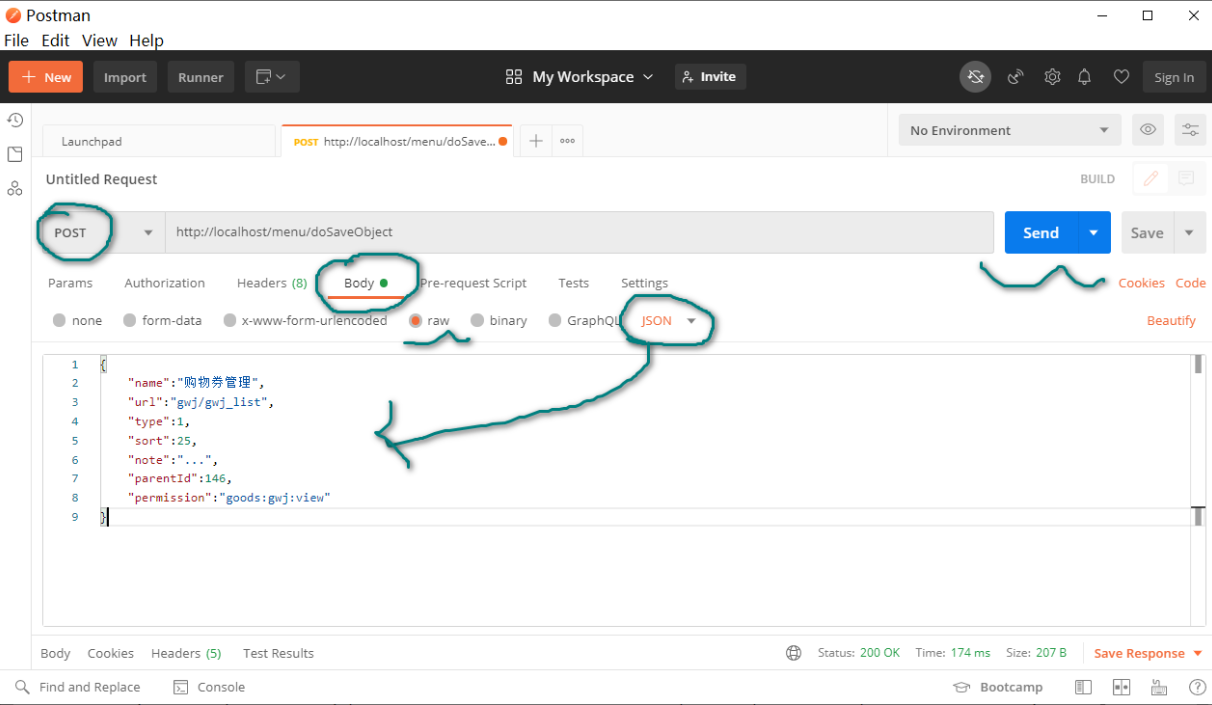Click the Invite button

click(x=710, y=77)
